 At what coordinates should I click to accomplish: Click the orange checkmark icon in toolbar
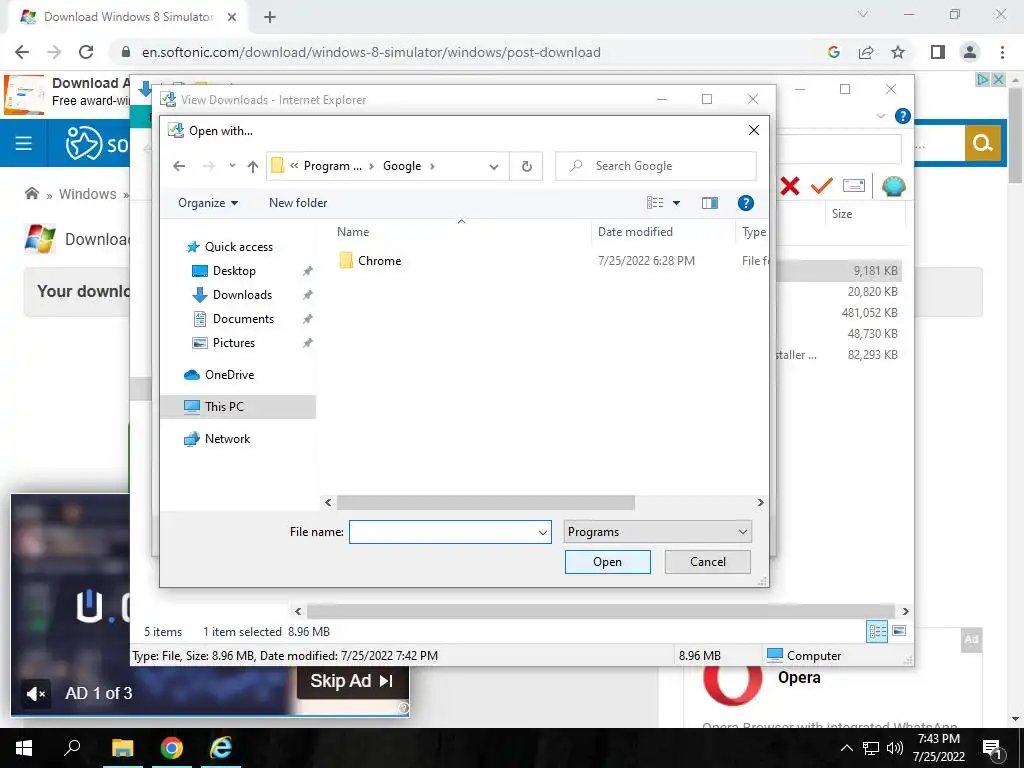(822, 187)
